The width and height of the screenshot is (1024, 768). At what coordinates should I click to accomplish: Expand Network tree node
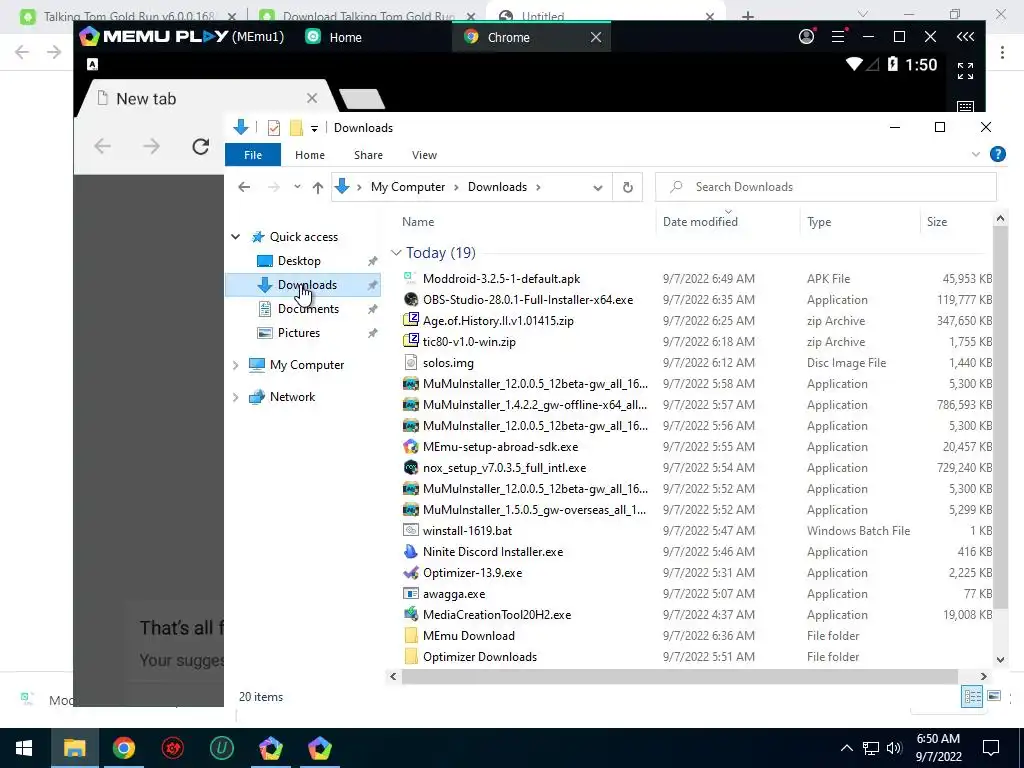236,397
